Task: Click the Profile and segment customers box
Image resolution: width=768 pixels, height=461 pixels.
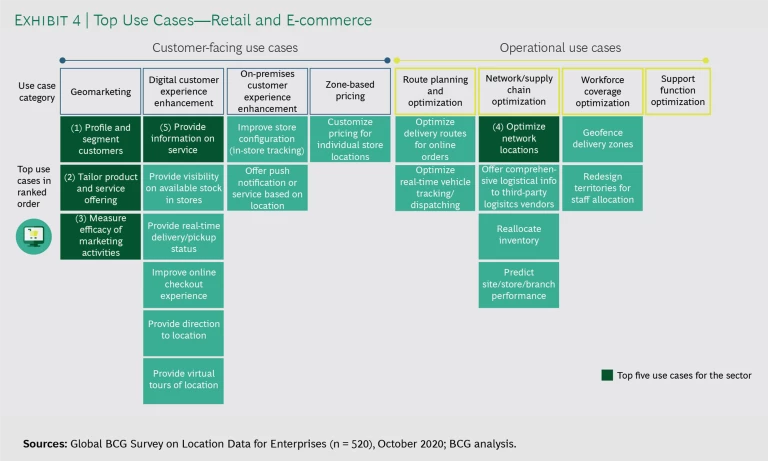Action: point(100,139)
